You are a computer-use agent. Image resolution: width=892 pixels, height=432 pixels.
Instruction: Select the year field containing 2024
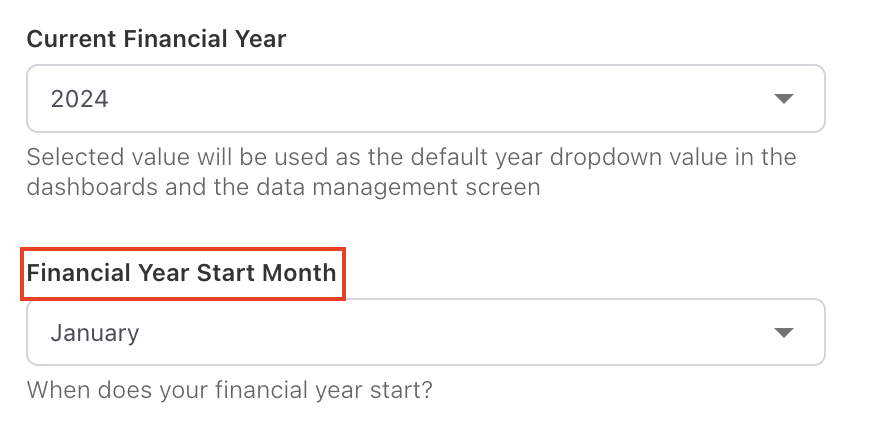[x=425, y=99]
